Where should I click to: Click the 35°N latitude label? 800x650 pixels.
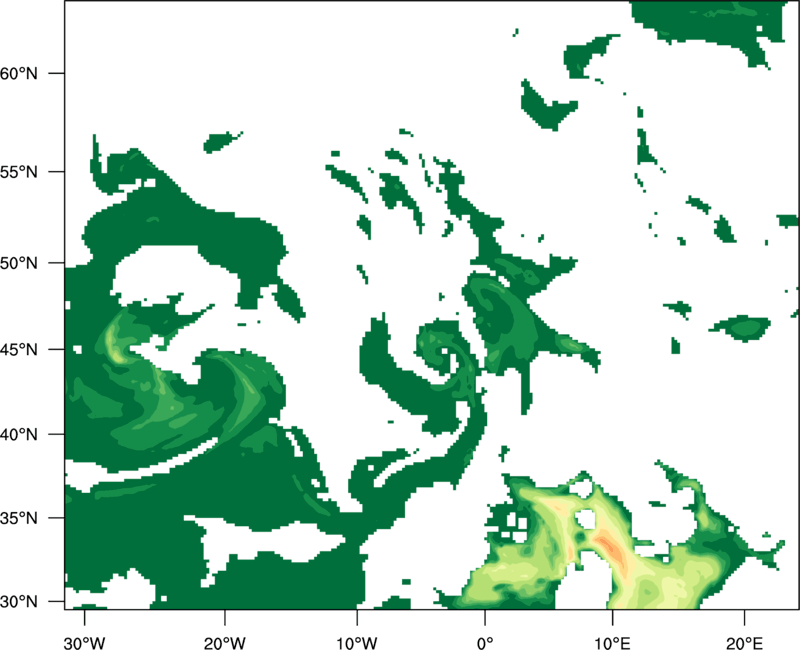pyautogui.click(x=19, y=518)
